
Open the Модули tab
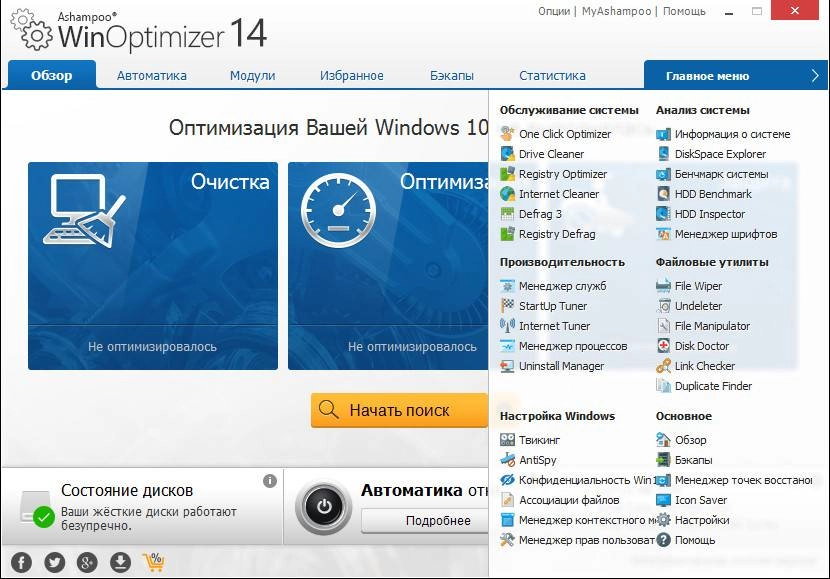pyautogui.click(x=252, y=76)
